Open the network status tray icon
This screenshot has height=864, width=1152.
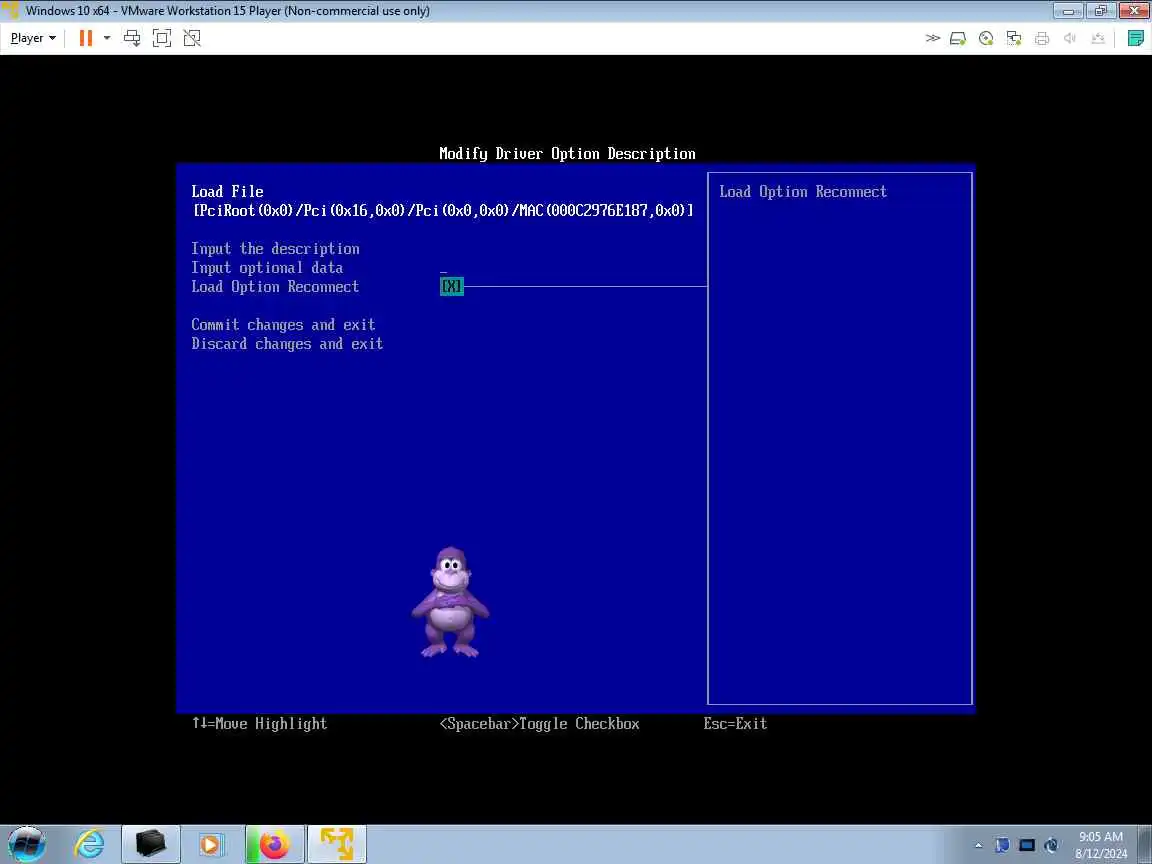point(1051,846)
